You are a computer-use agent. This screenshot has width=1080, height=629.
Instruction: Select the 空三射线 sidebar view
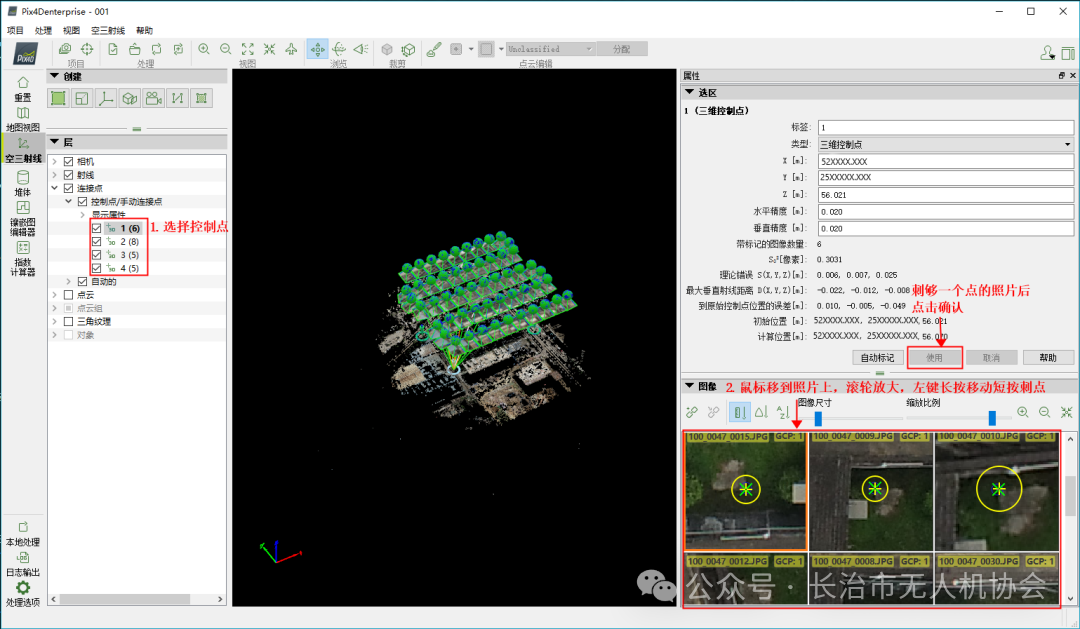coord(23,149)
